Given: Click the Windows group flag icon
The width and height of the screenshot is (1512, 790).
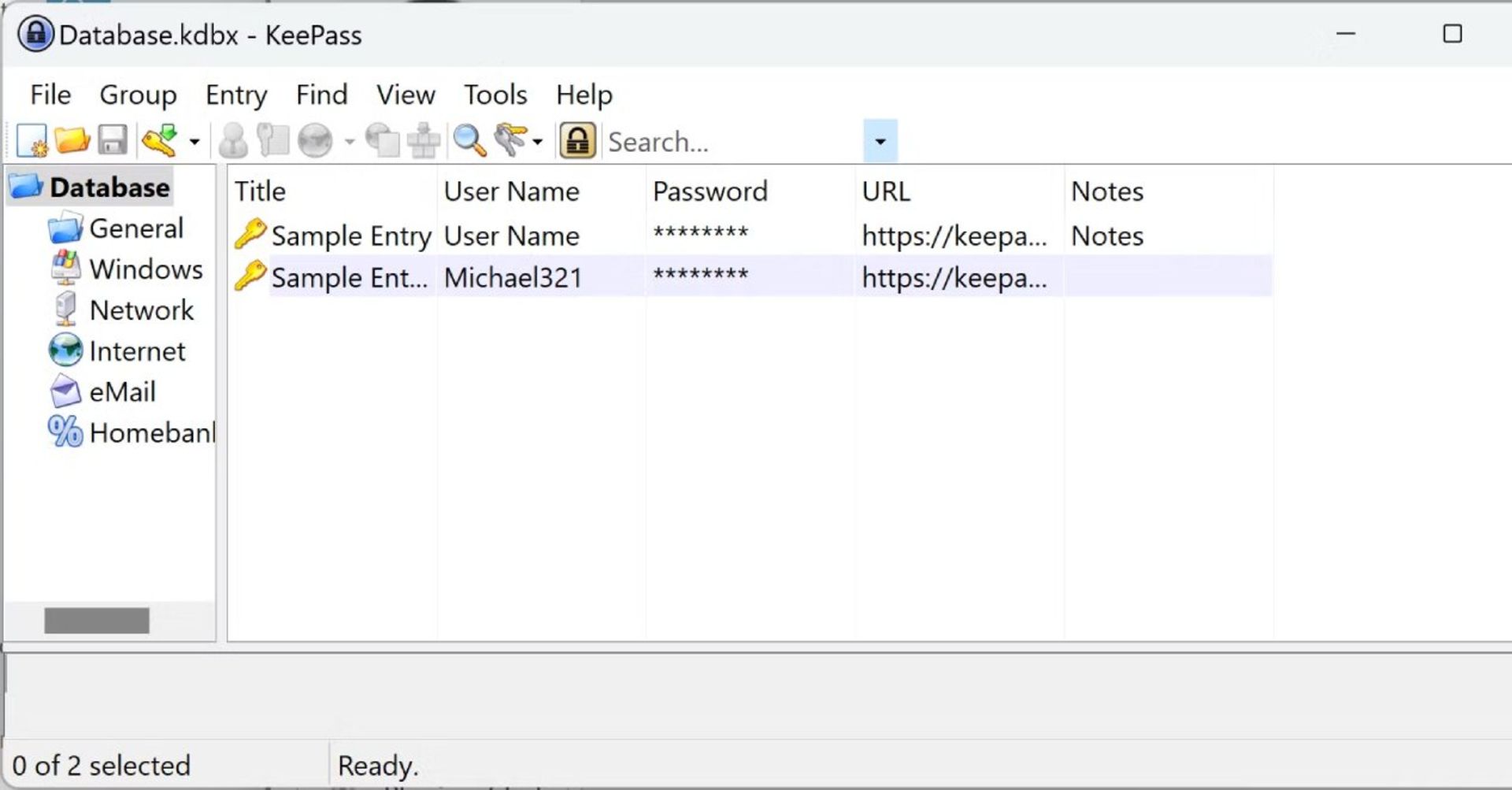Looking at the screenshot, I should click(x=65, y=269).
